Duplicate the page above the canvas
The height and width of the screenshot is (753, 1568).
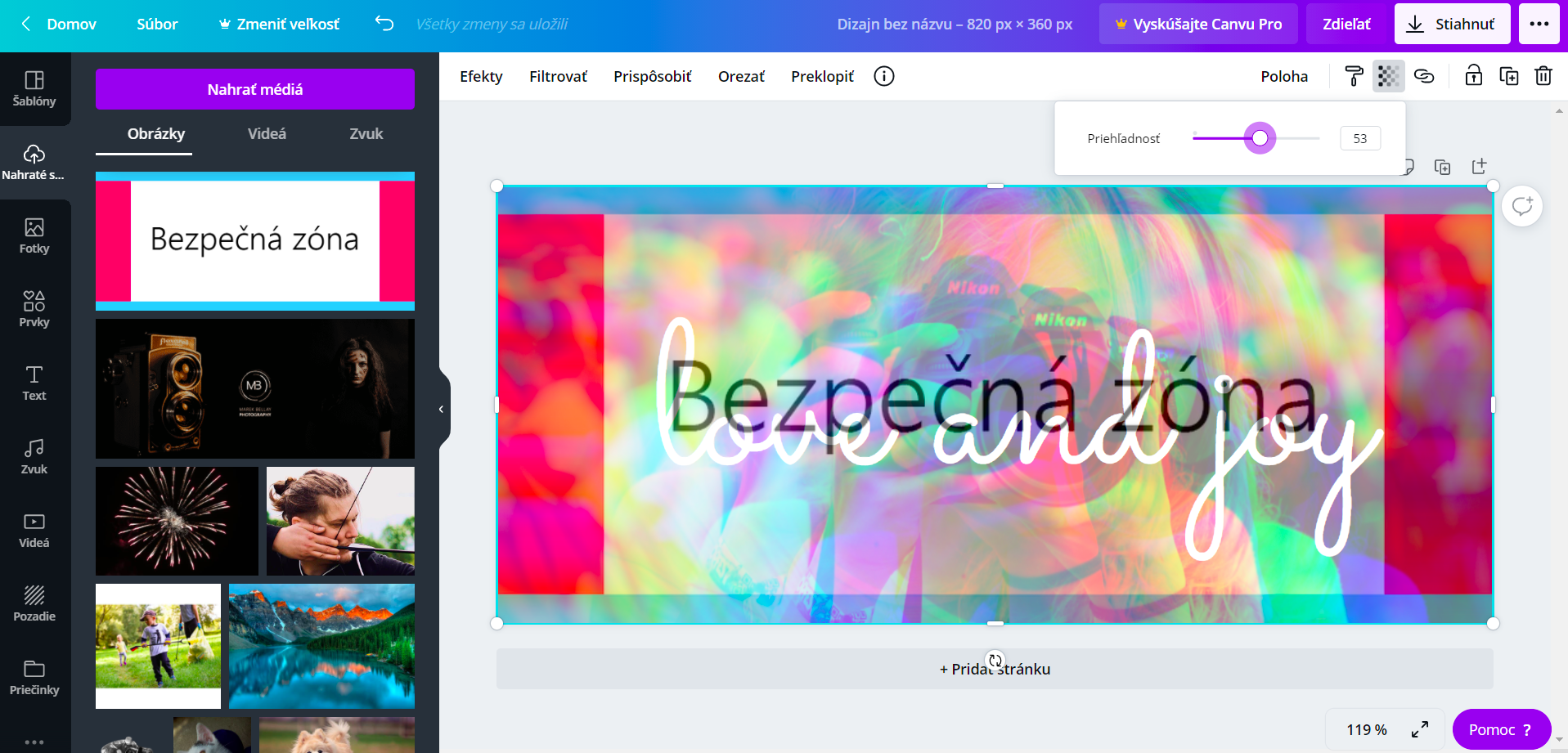[1443, 167]
